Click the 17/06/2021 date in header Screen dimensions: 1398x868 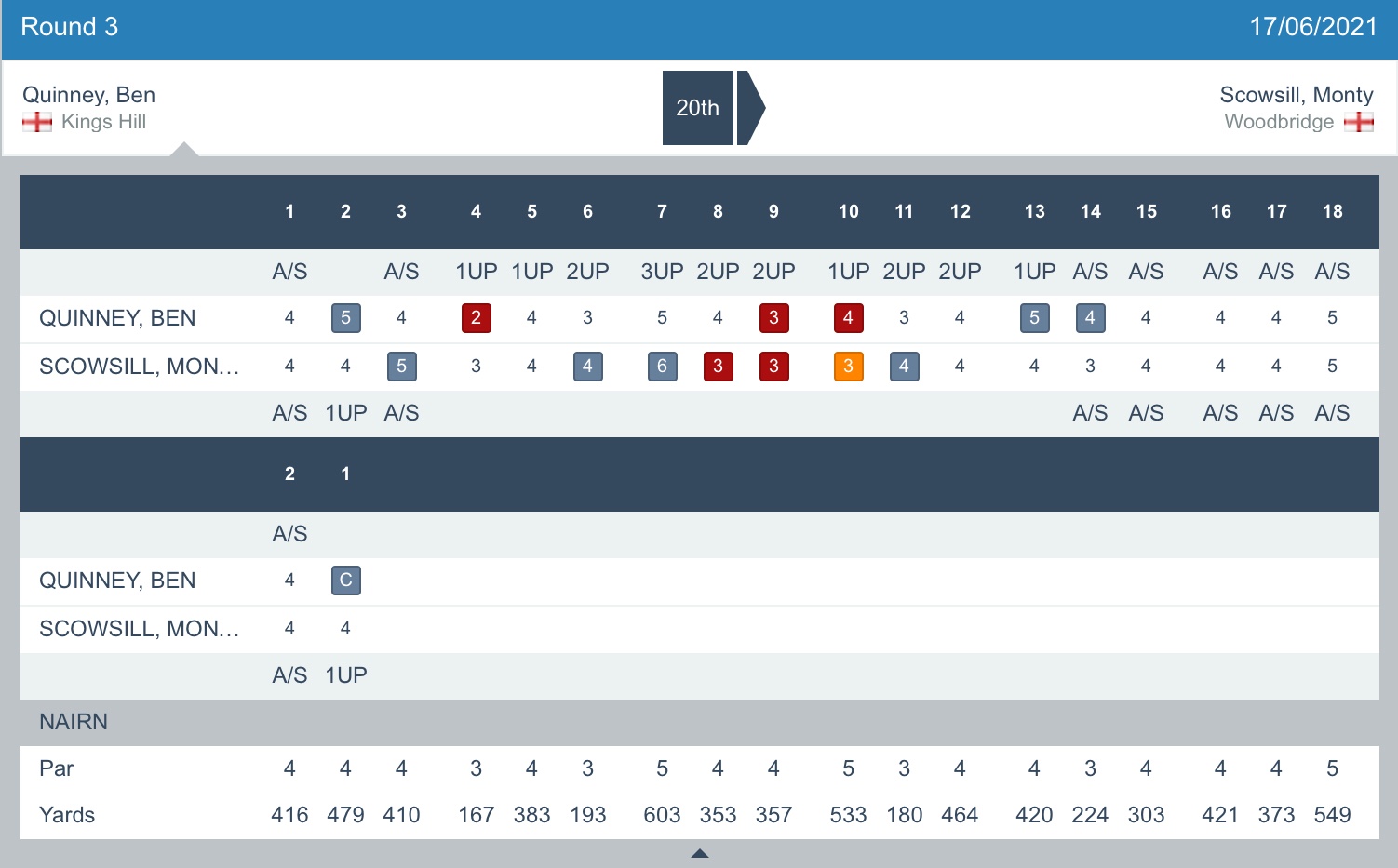(x=1312, y=27)
